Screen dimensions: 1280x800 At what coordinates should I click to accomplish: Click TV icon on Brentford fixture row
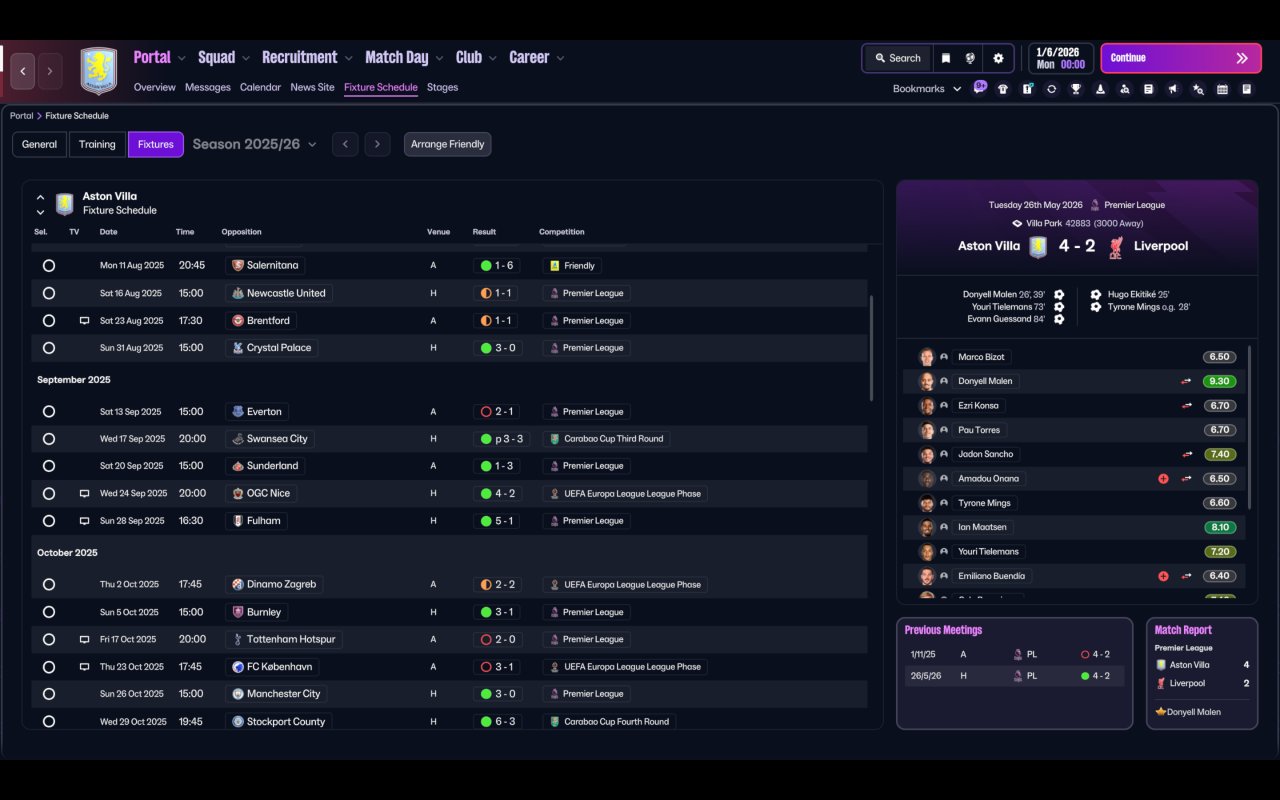pos(84,321)
